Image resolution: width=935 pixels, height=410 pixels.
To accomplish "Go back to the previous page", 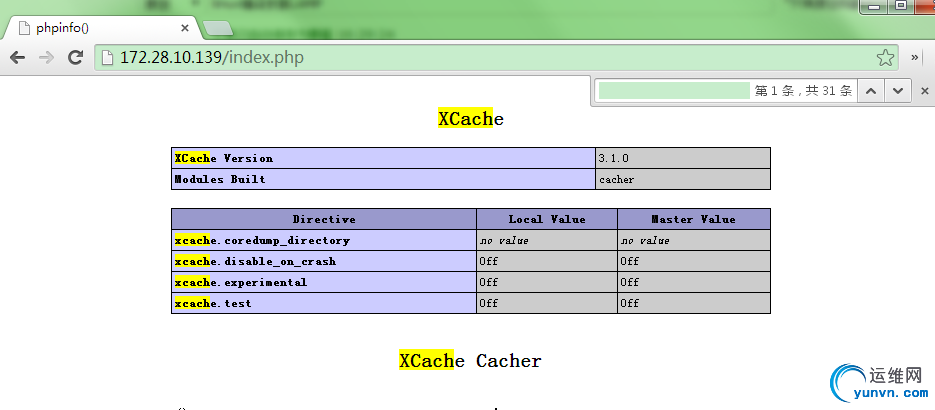I will coord(17,58).
